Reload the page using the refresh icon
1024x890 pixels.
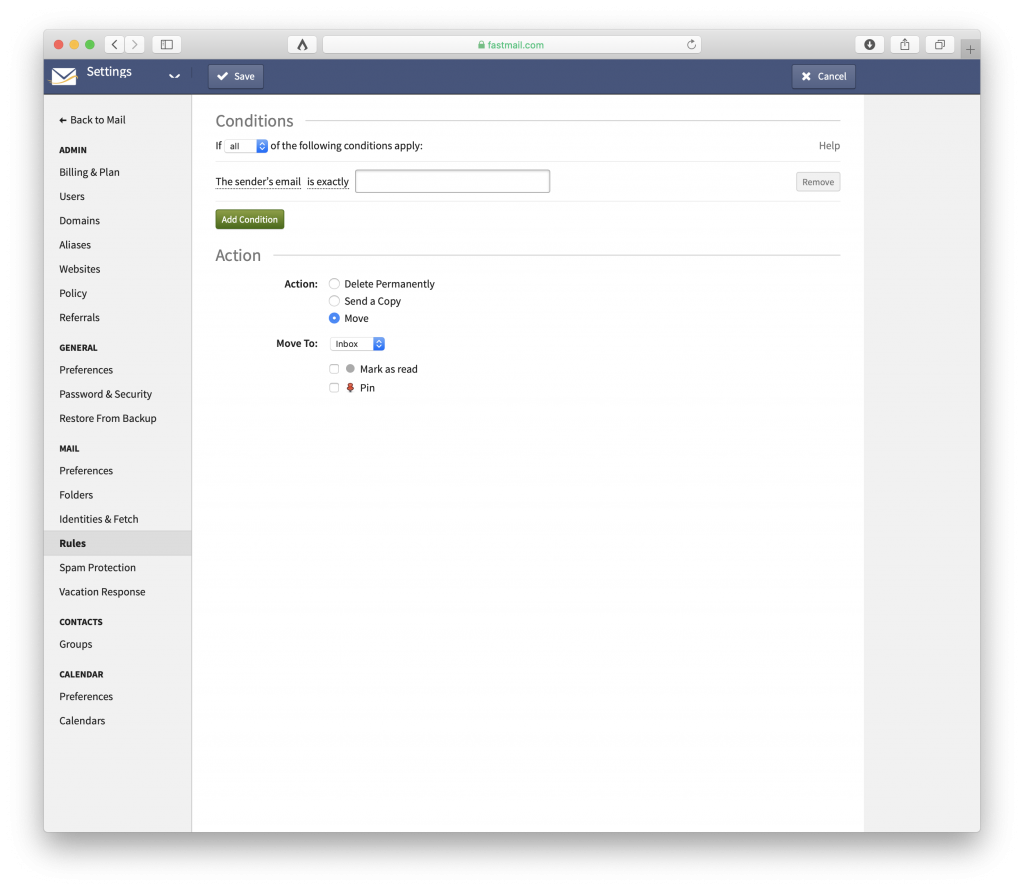click(x=691, y=44)
